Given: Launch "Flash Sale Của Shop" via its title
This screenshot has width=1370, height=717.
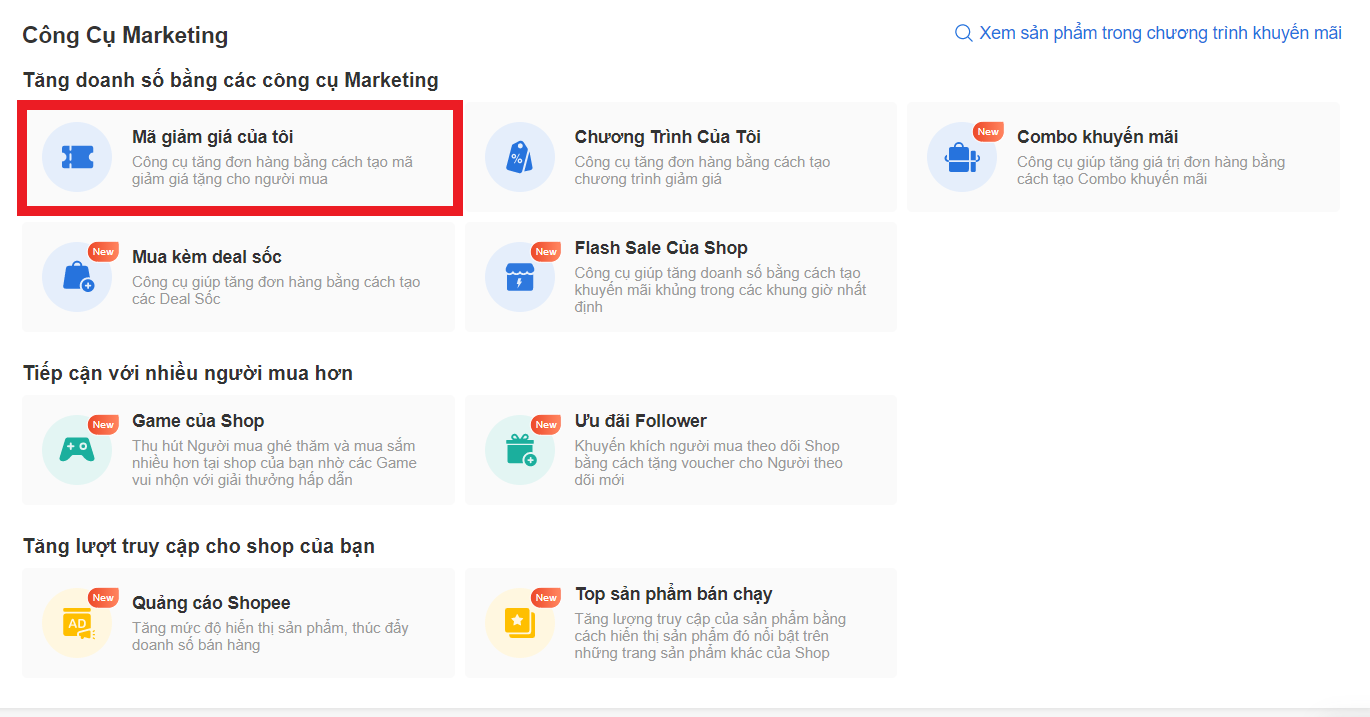Looking at the screenshot, I should pyautogui.click(x=660, y=248).
